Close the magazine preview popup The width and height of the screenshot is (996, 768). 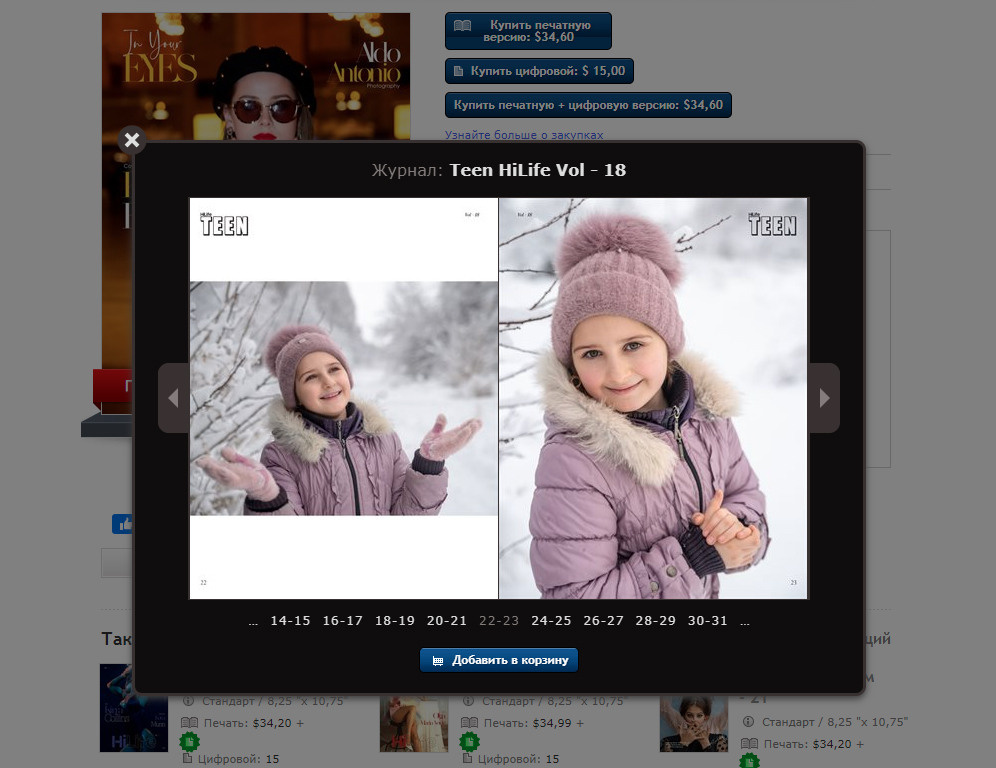click(x=132, y=140)
